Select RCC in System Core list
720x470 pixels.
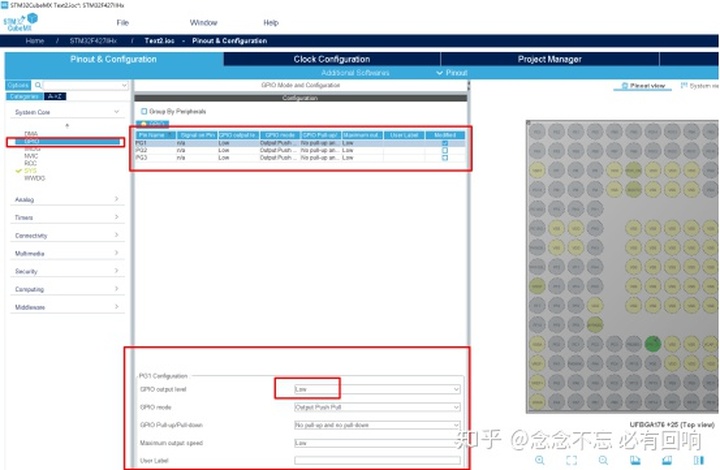(x=30, y=163)
